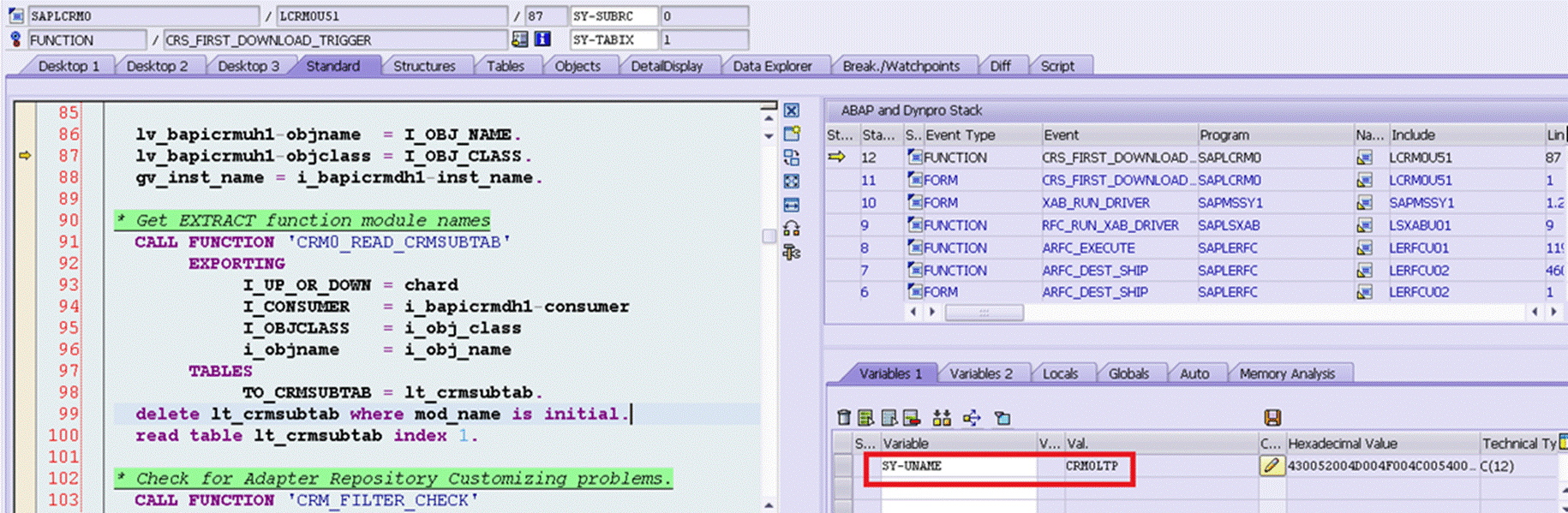Click the Include column header in stack
The width and height of the screenshot is (1568, 513).
pos(1466,134)
